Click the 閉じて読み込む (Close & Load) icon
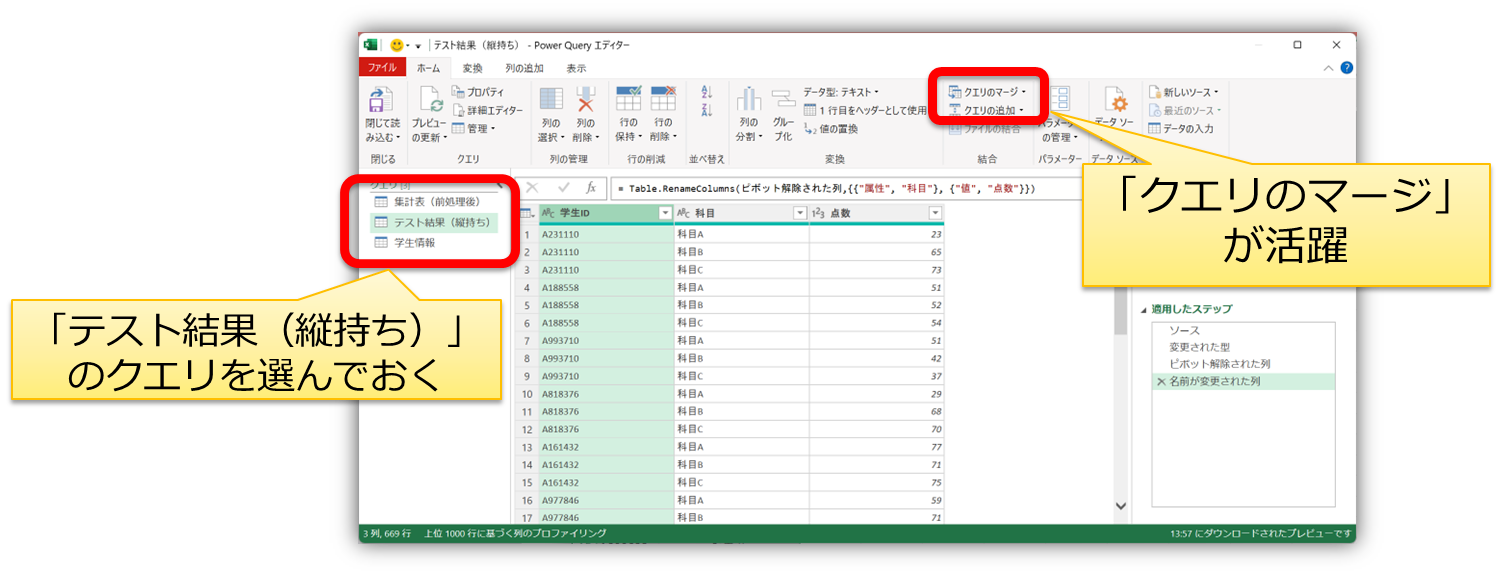 379,100
